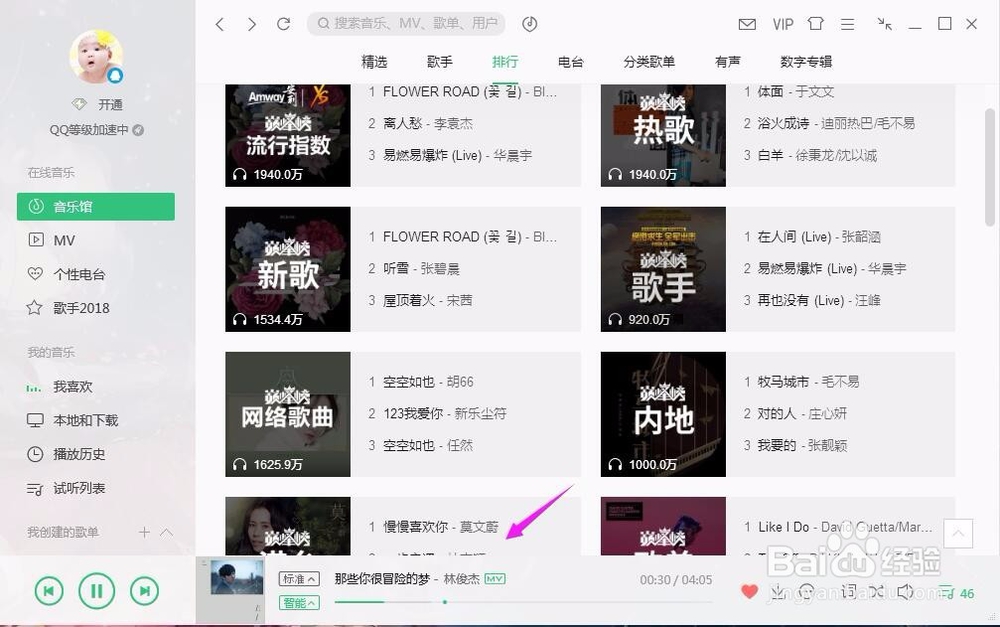Toggle the red heart favorite icon
This screenshot has width=1000, height=627.
(x=749, y=592)
